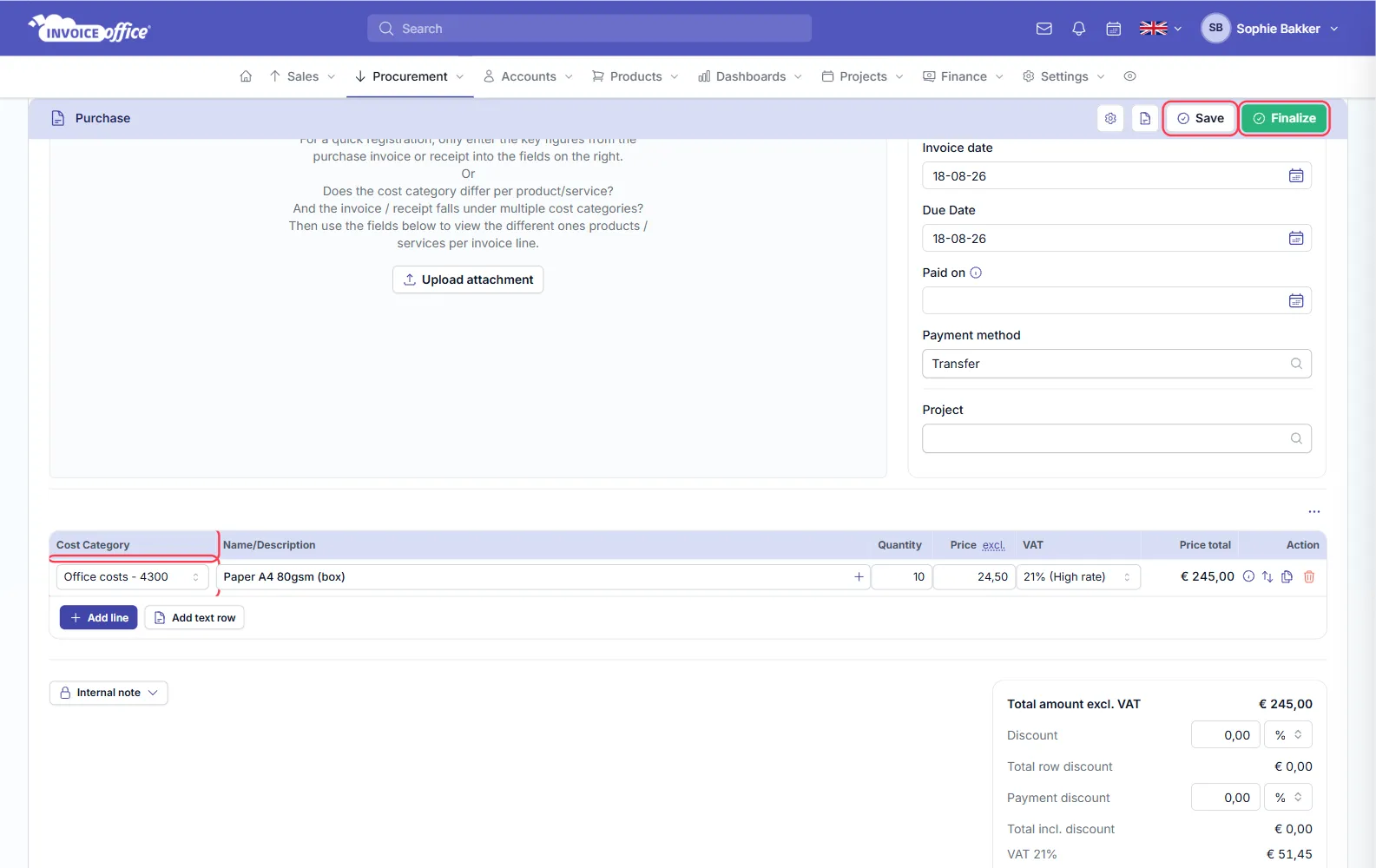1376x868 pixels.
Task: Click plus icon in Paper A4 description
Action: [x=859, y=577]
